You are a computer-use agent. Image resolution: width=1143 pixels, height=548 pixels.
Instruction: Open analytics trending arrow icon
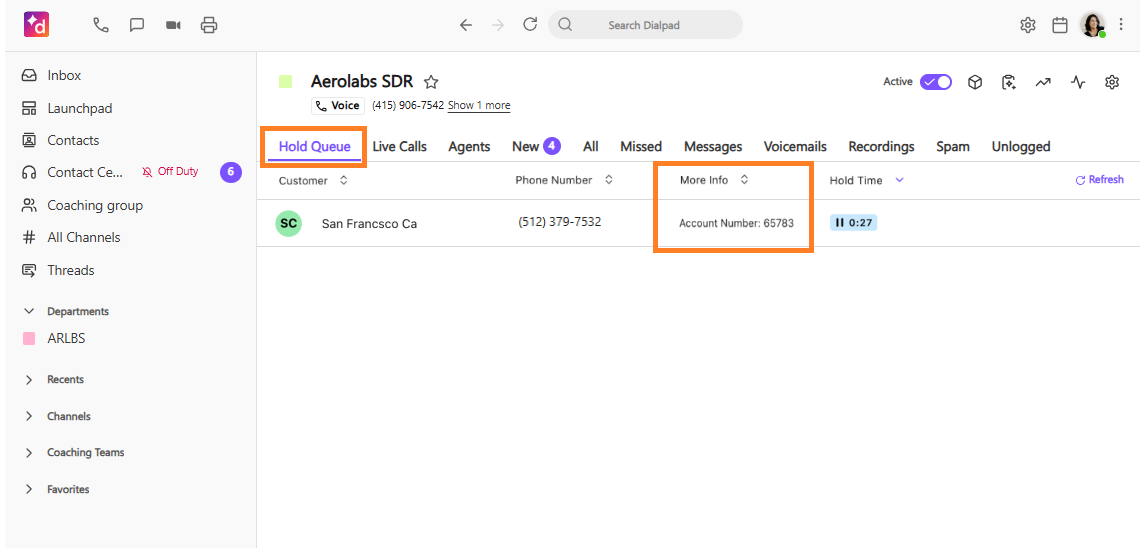click(x=1043, y=82)
